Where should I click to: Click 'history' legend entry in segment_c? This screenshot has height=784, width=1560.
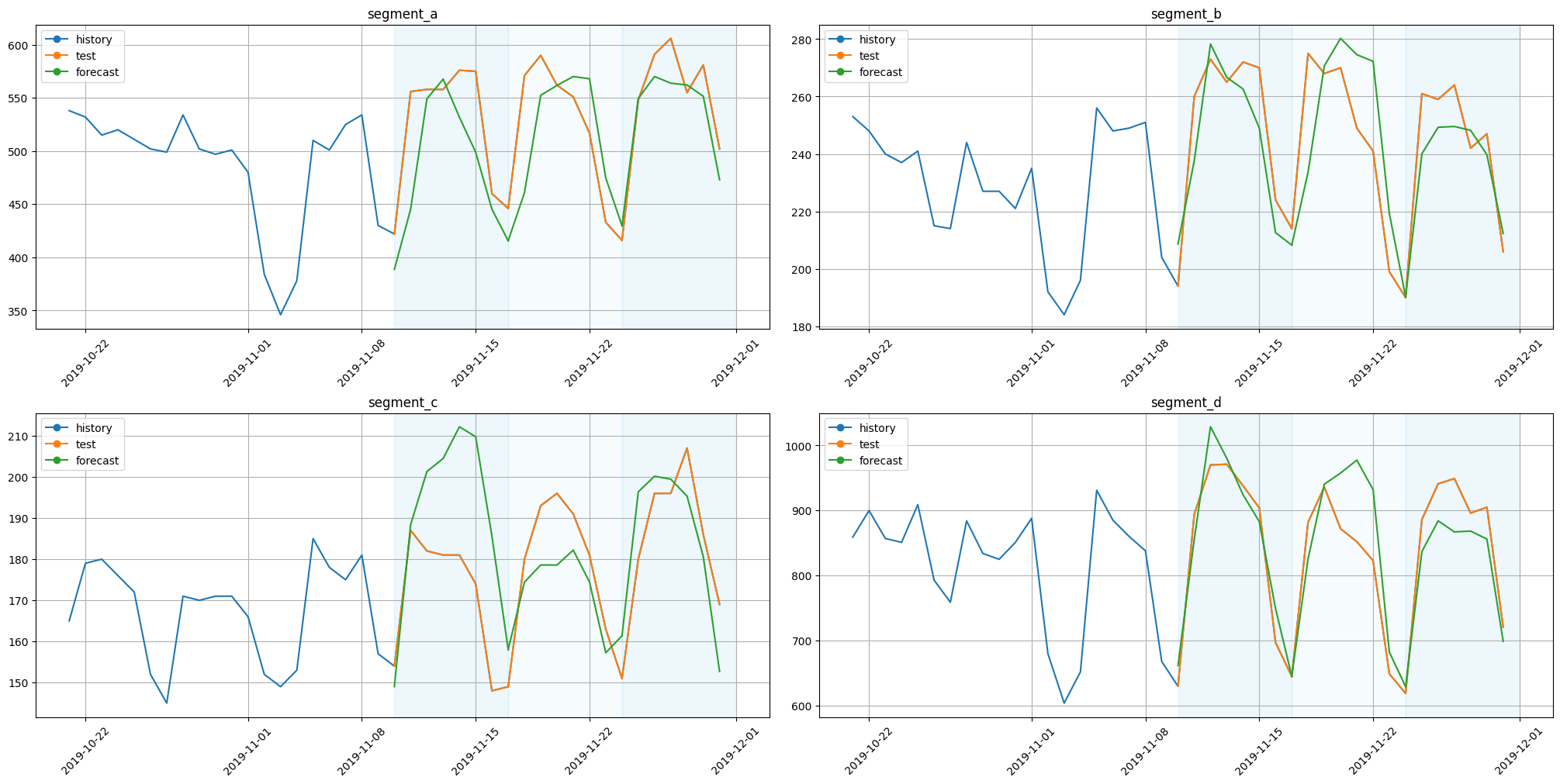pyautogui.click(x=81, y=428)
